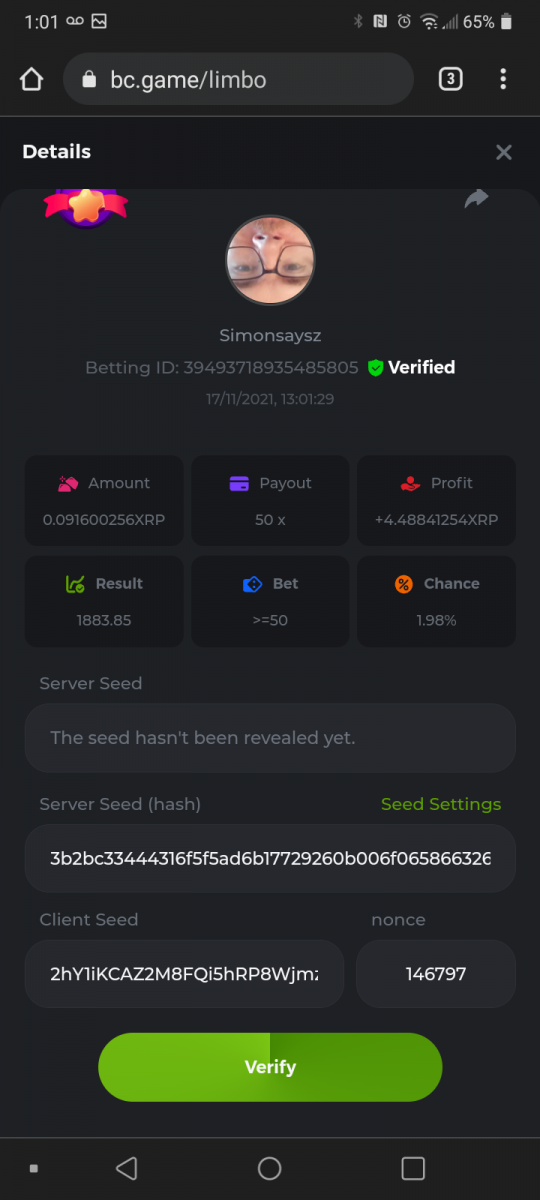Tap the Client Seed field
The image size is (540, 1200).
click(x=184, y=973)
